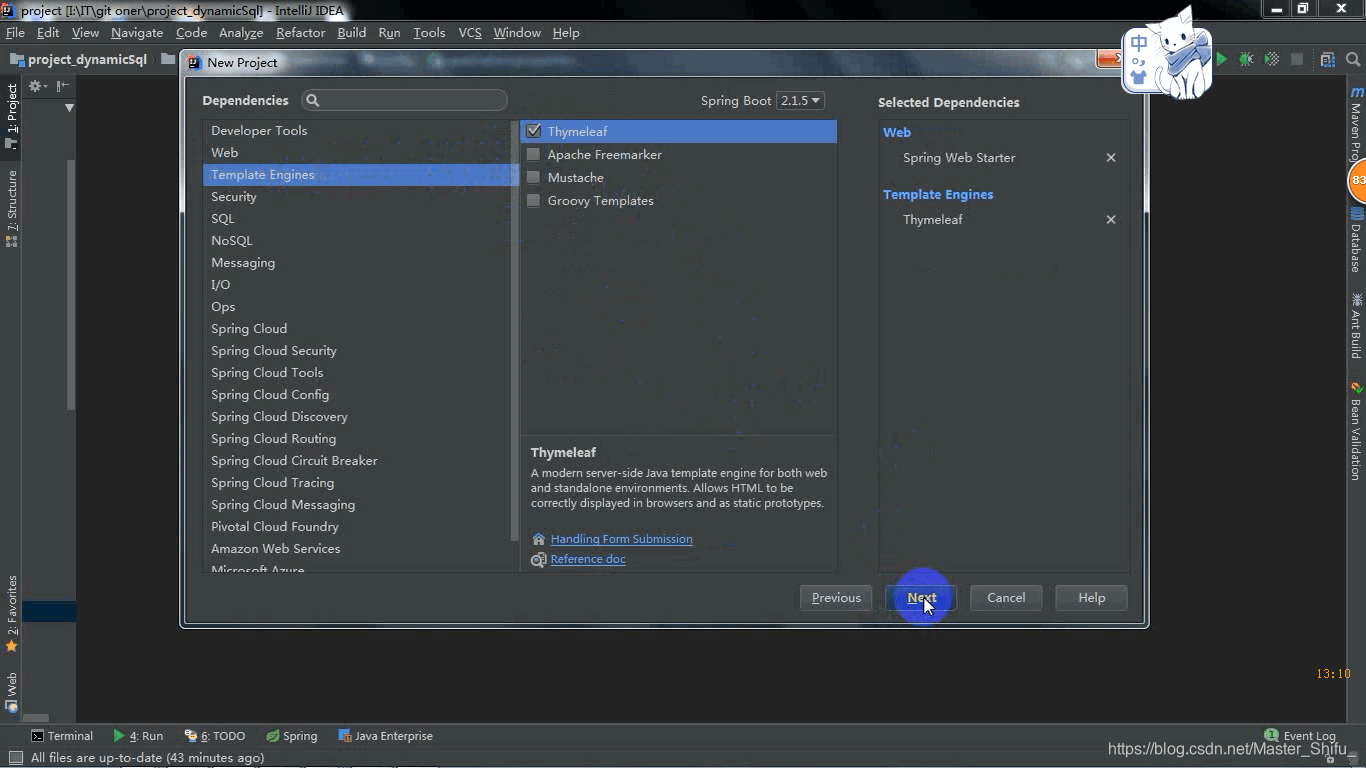Open the Event Log
Image resolution: width=1366 pixels, height=768 pixels.
(x=1300, y=735)
